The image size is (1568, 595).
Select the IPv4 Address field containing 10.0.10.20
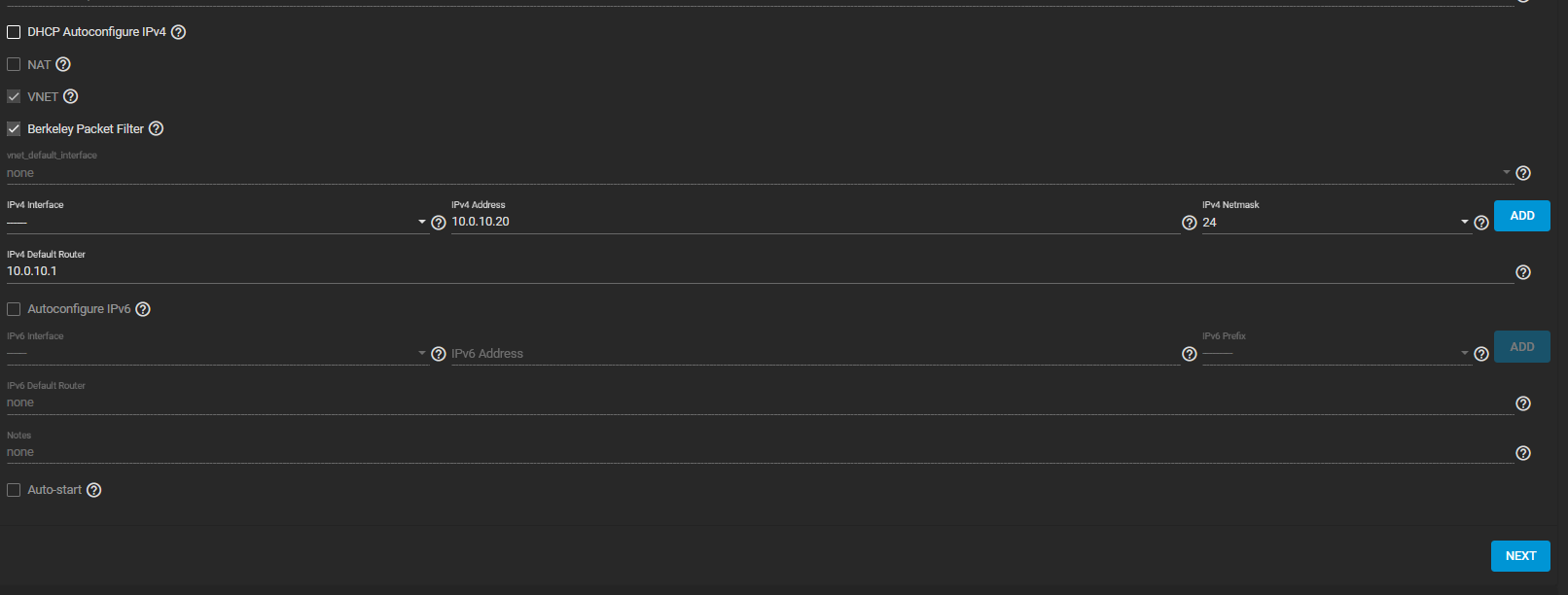click(815, 222)
